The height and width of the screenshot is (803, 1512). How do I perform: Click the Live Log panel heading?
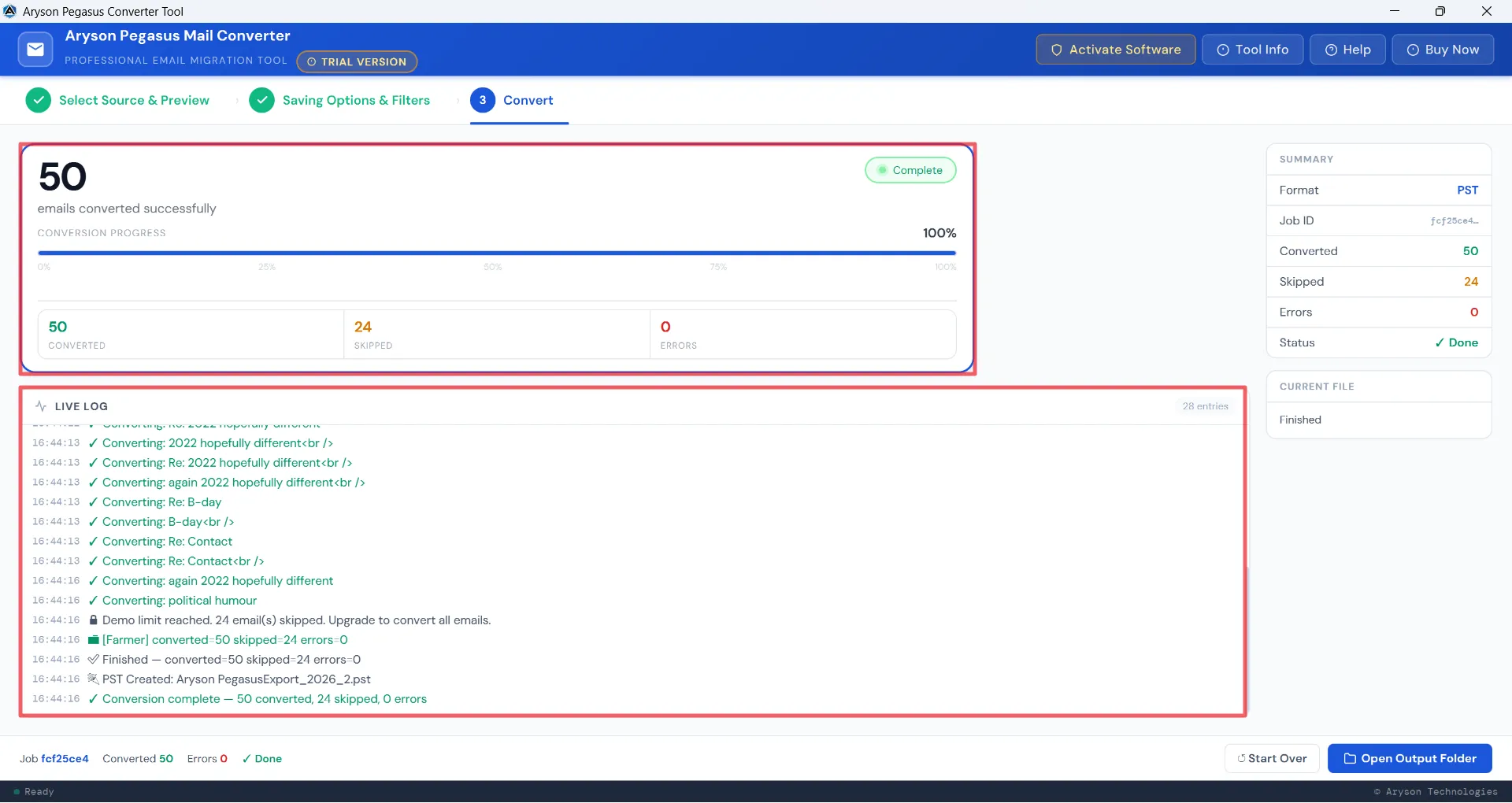click(x=81, y=406)
